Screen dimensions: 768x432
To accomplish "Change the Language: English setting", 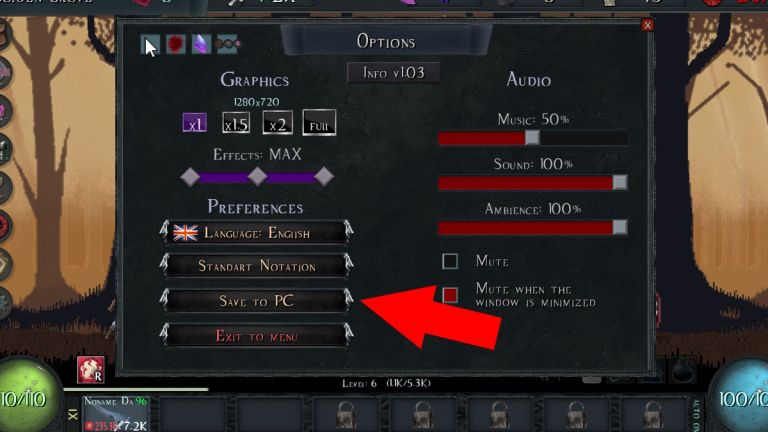I will coord(257,233).
